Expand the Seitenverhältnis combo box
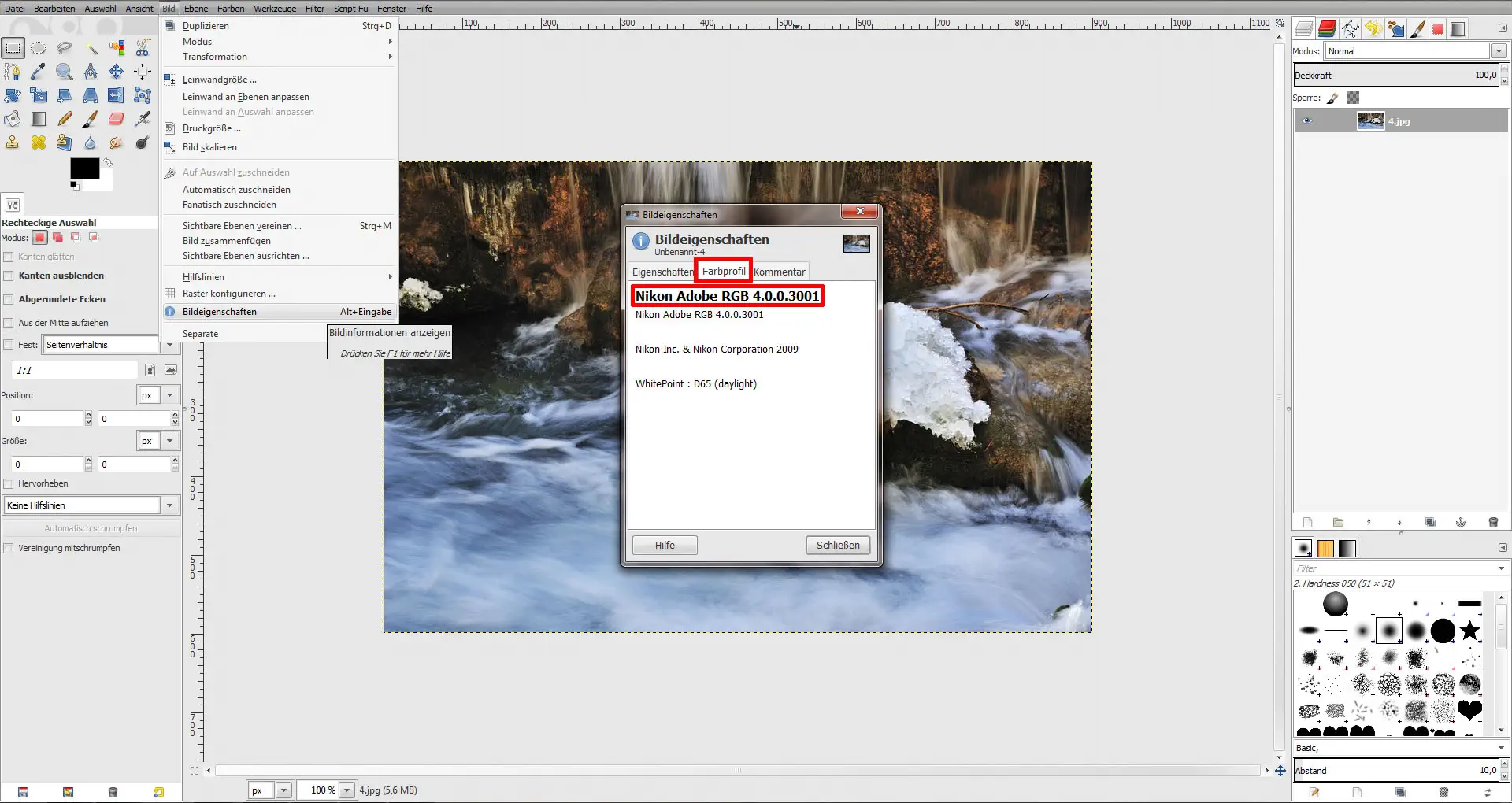Viewport: 1512px width, 803px height. click(x=170, y=345)
